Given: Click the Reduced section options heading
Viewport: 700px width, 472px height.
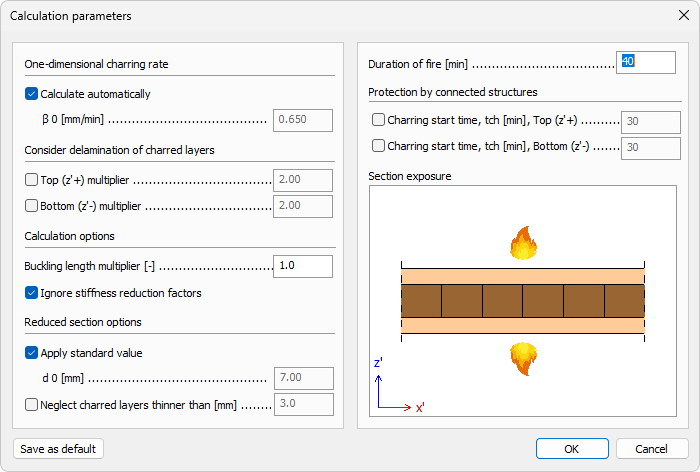Looking at the screenshot, I should point(83,322).
